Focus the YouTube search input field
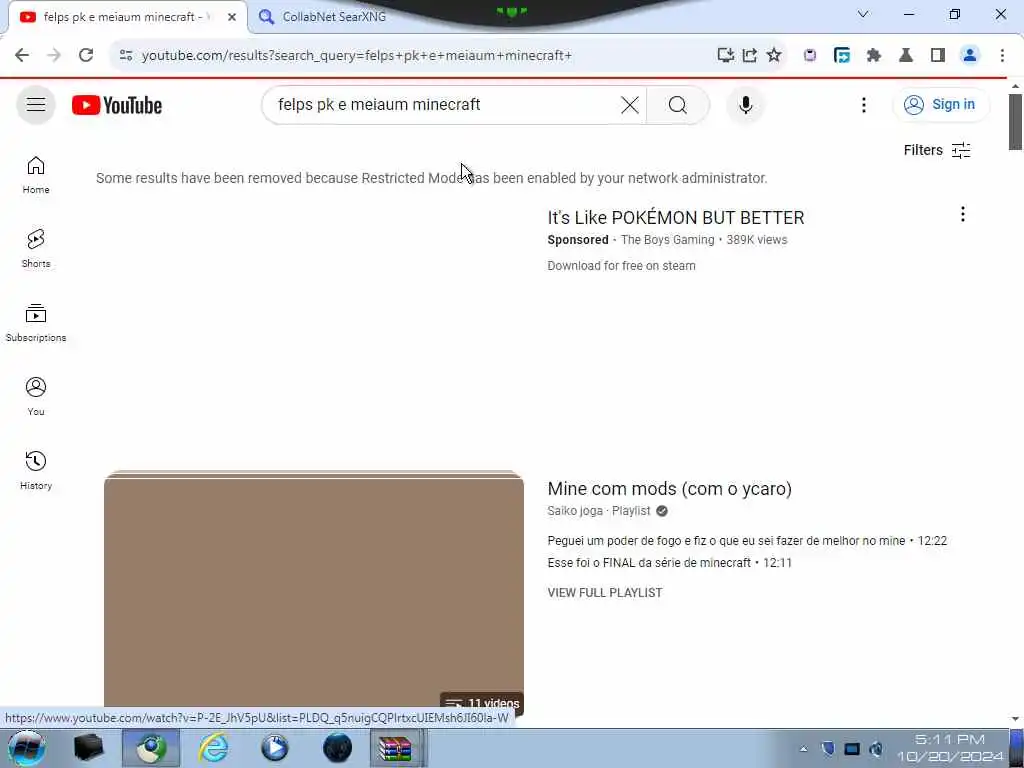This screenshot has width=1024, height=768. [444, 104]
